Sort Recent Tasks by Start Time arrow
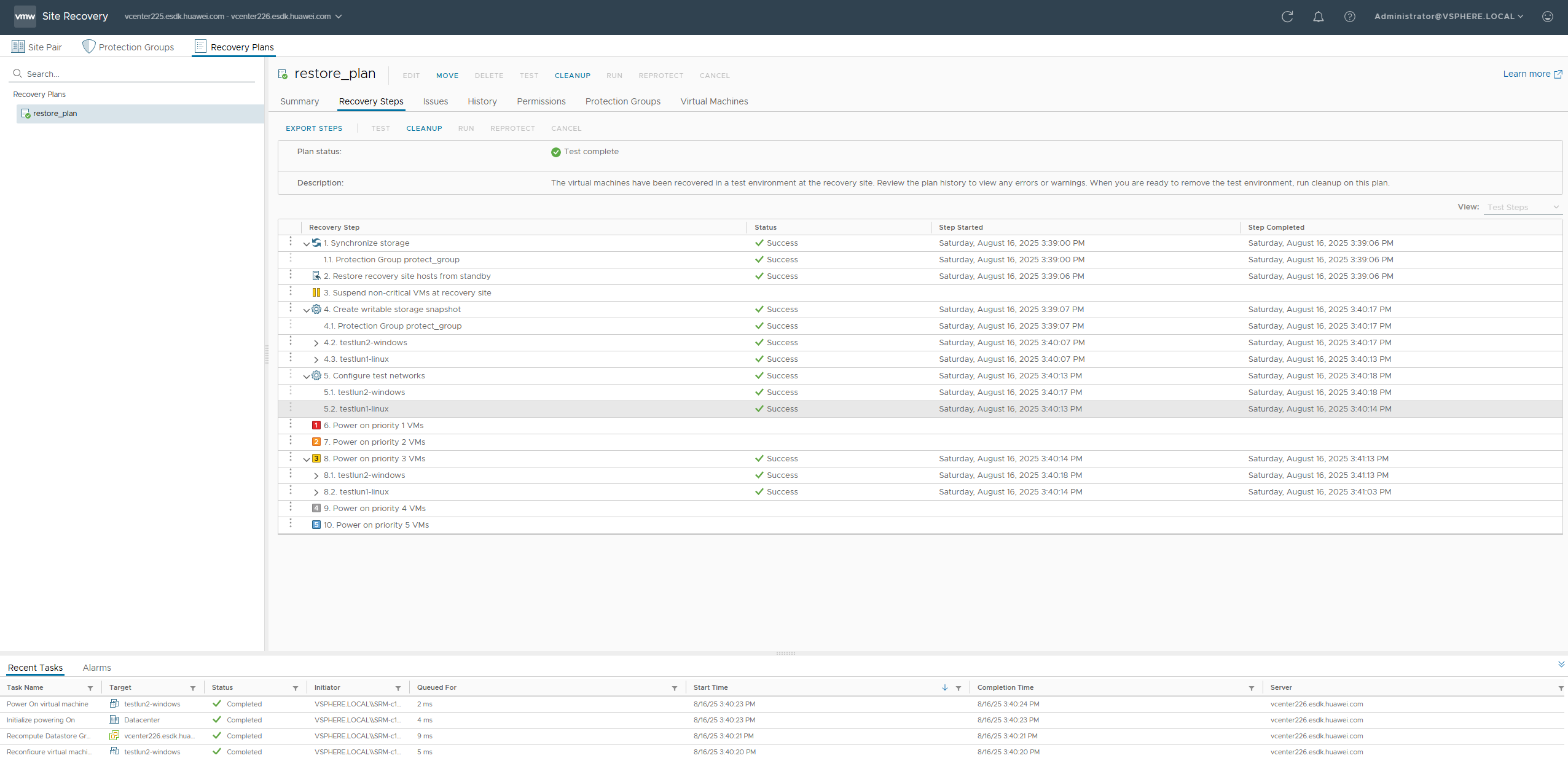 click(945, 688)
